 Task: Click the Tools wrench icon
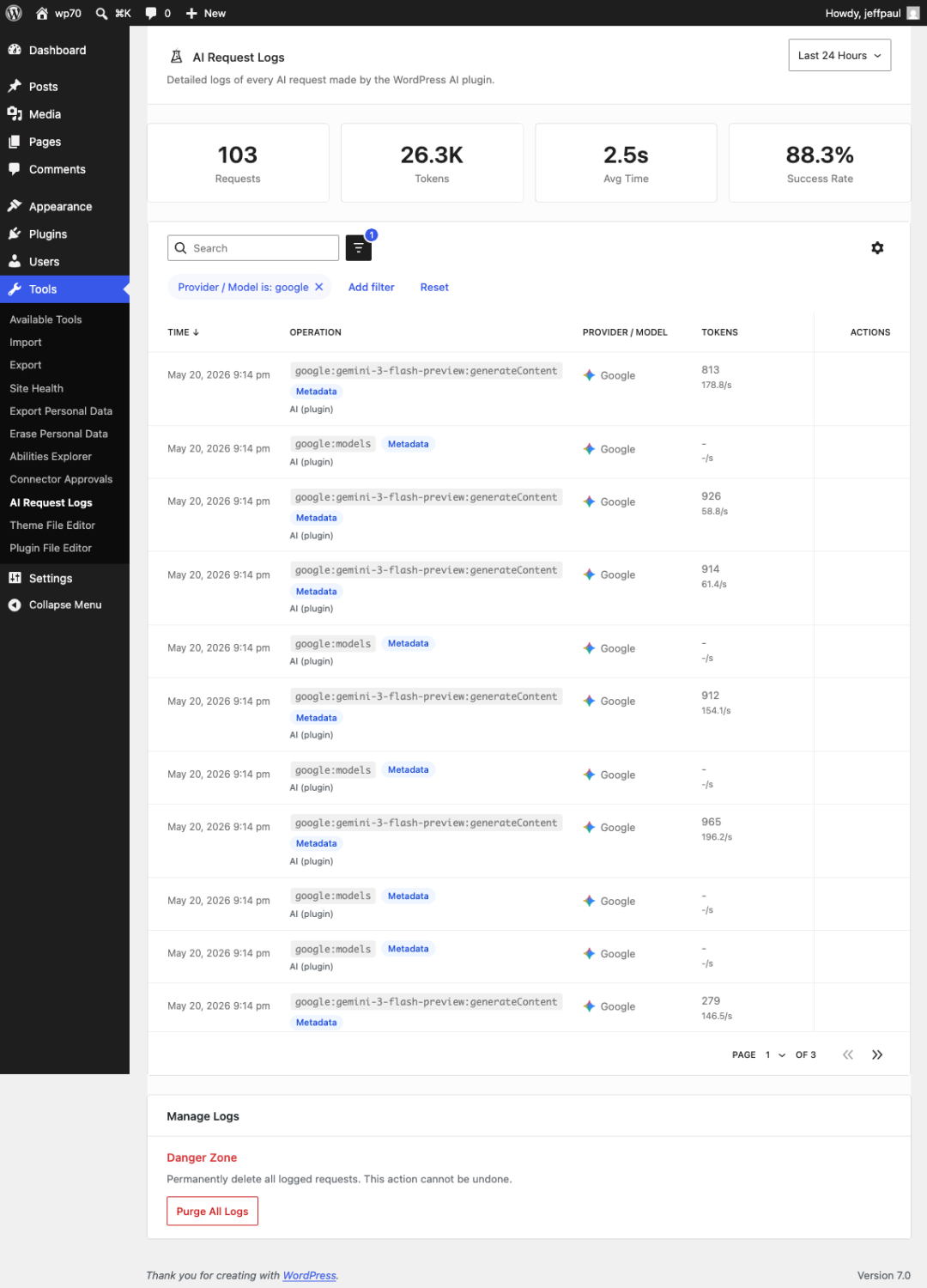pos(15,289)
